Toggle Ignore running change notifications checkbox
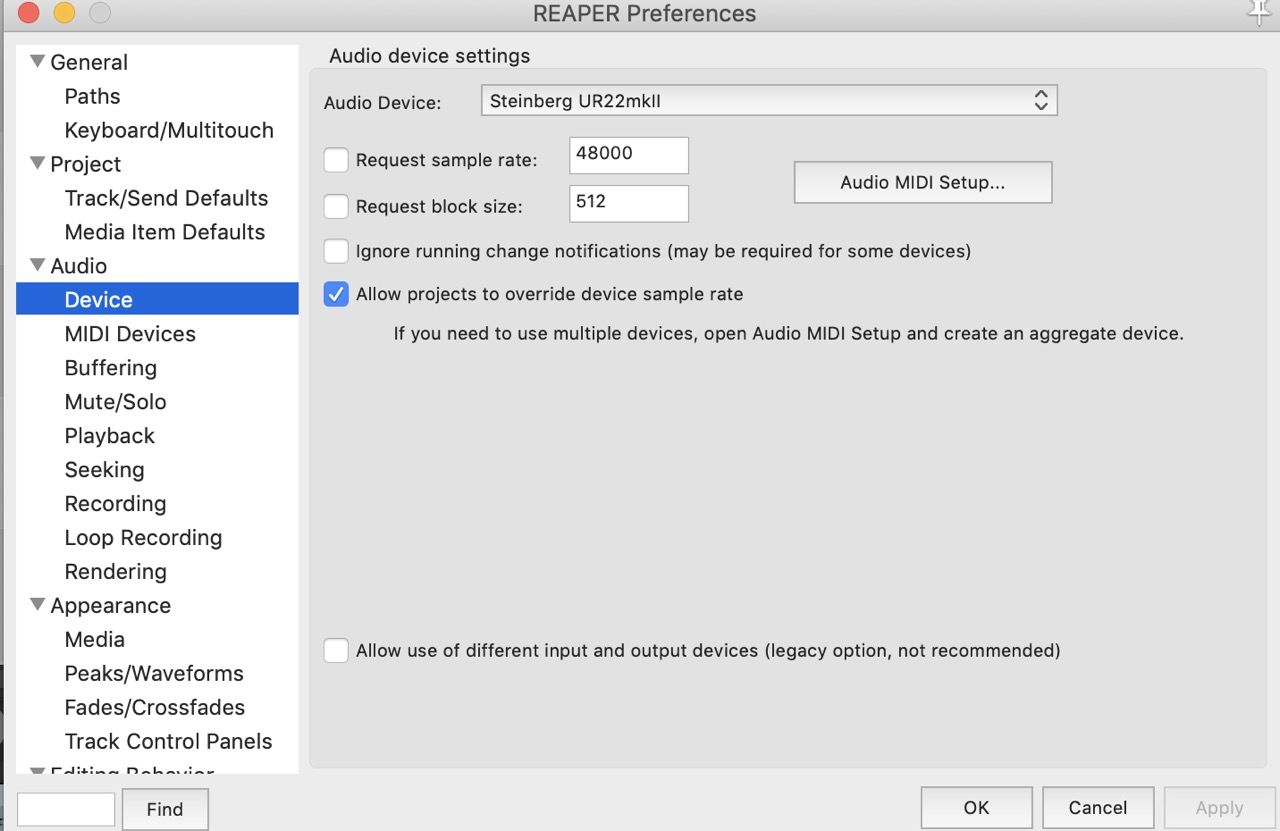Screen dimensions: 1280x831 337,251
